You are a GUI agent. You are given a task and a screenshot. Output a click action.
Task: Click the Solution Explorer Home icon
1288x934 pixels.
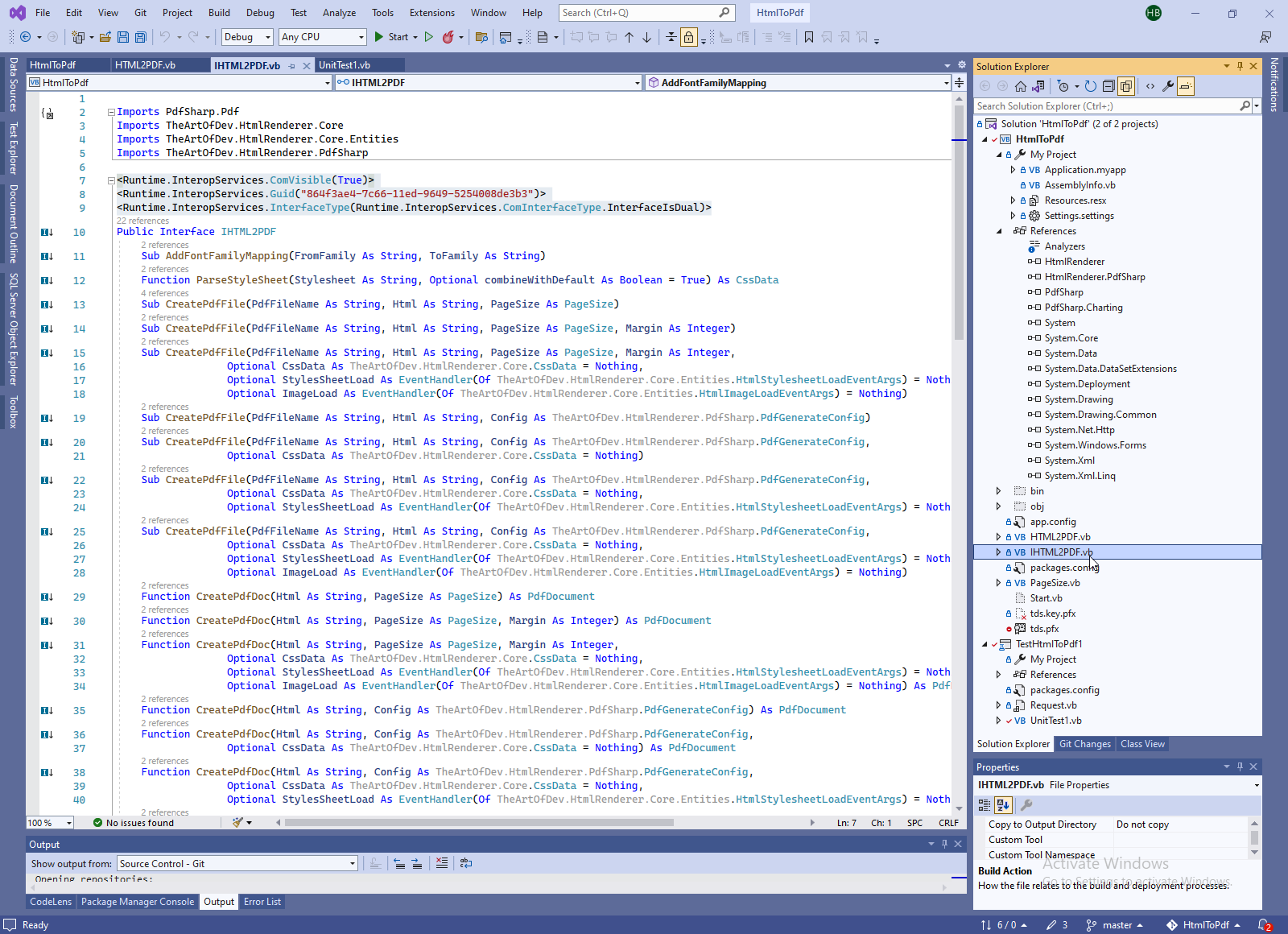(x=1021, y=86)
